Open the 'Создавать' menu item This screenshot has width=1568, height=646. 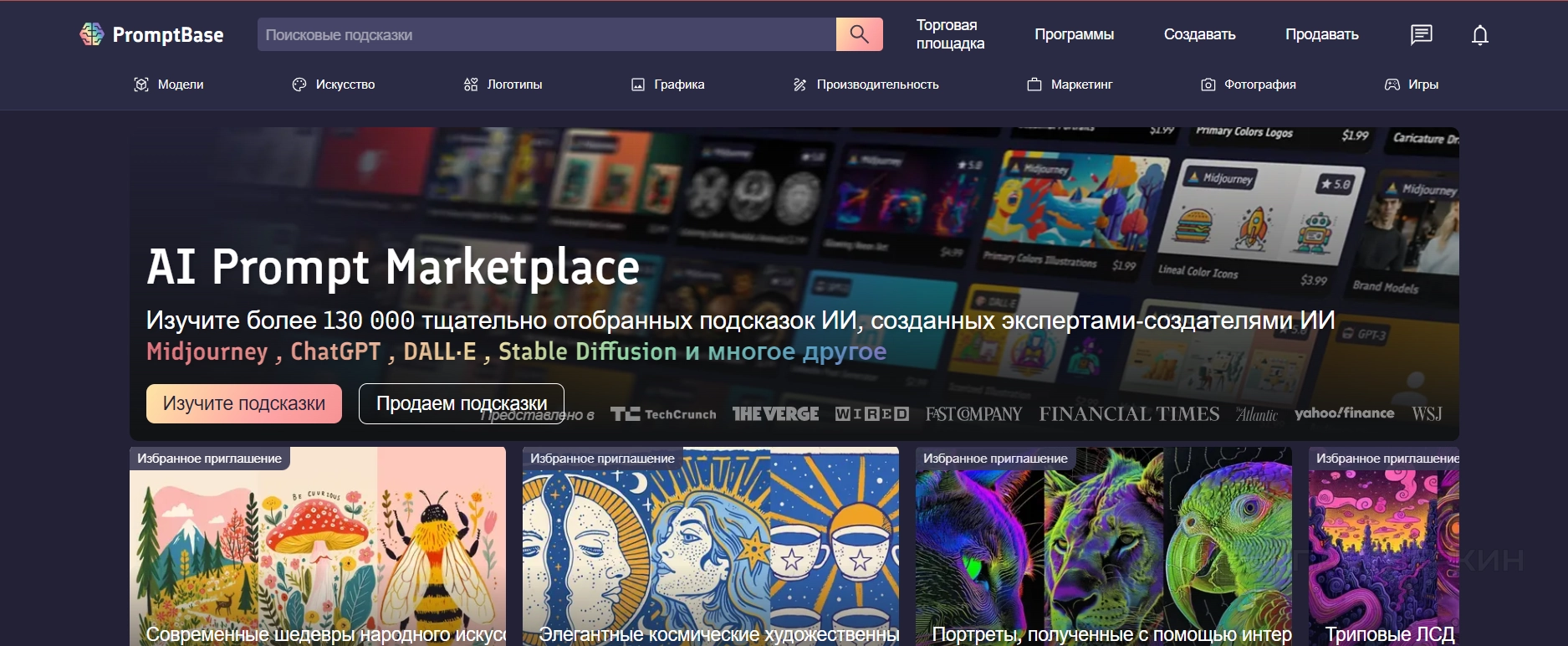pos(1199,34)
